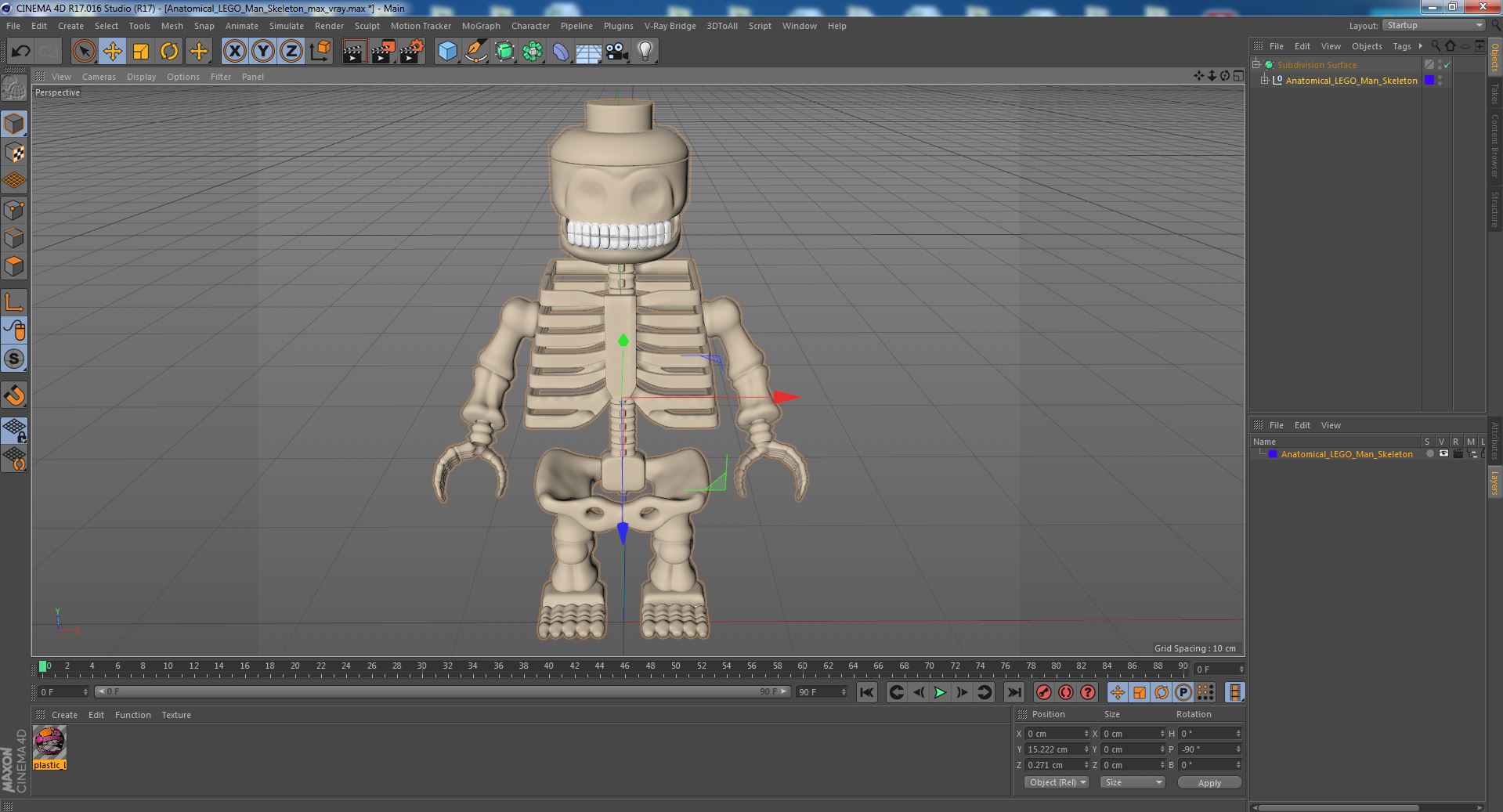
Task: Add a Subdivision Surface generator icon
Action: pos(504,52)
